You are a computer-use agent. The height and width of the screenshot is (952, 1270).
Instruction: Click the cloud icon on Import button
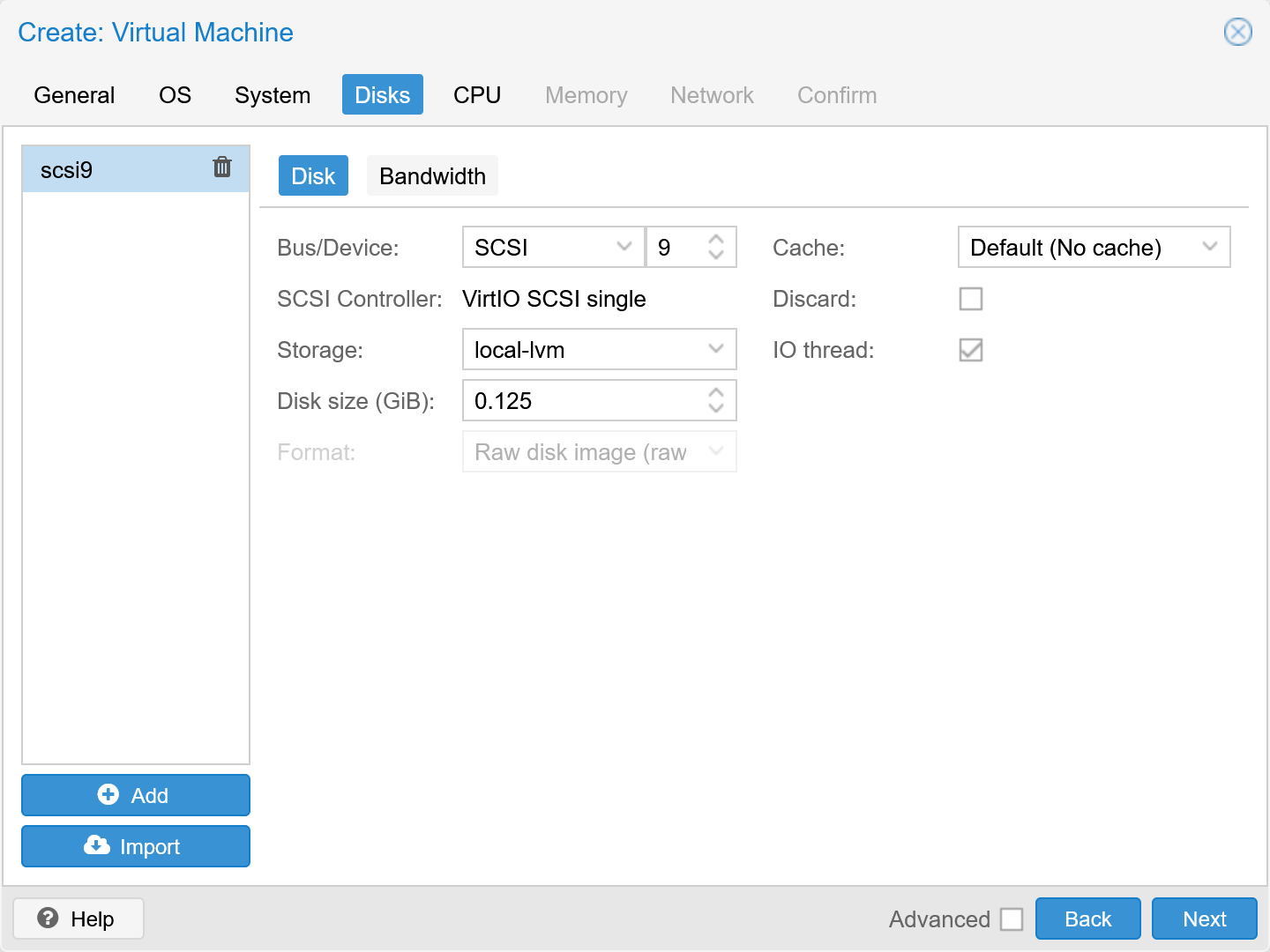pos(95,845)
